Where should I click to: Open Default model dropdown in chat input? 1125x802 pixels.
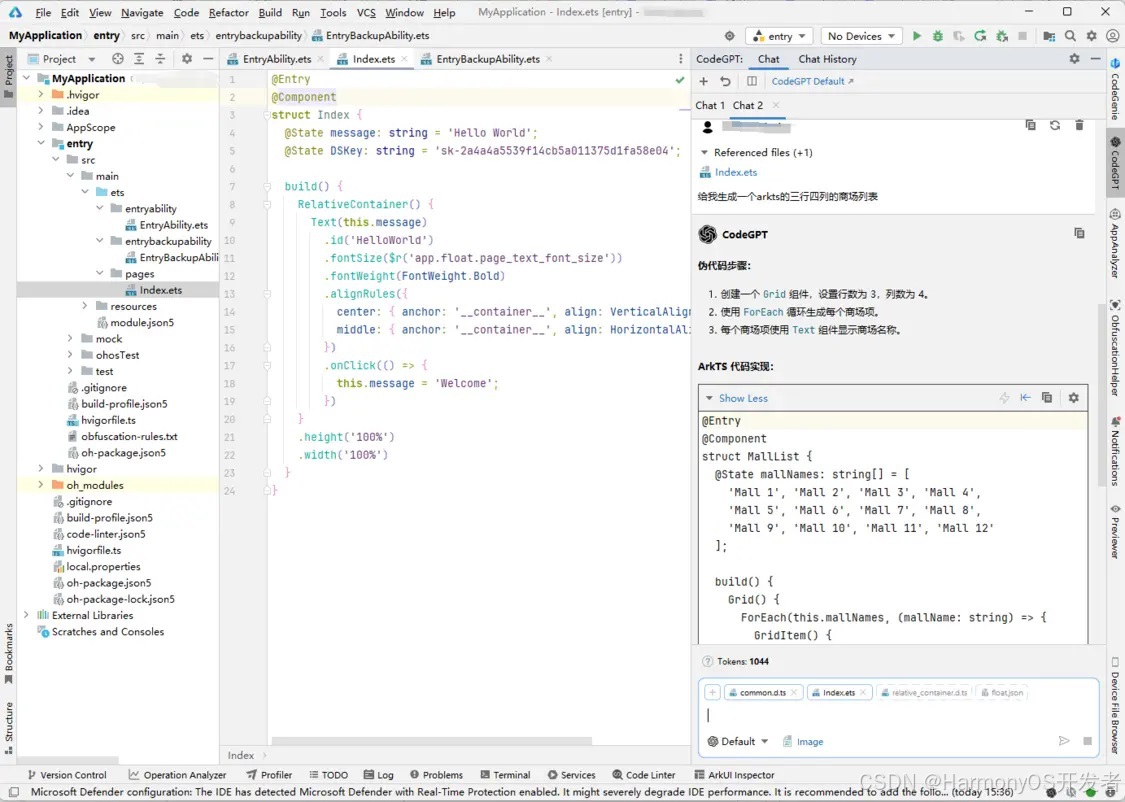click(738, 742)
